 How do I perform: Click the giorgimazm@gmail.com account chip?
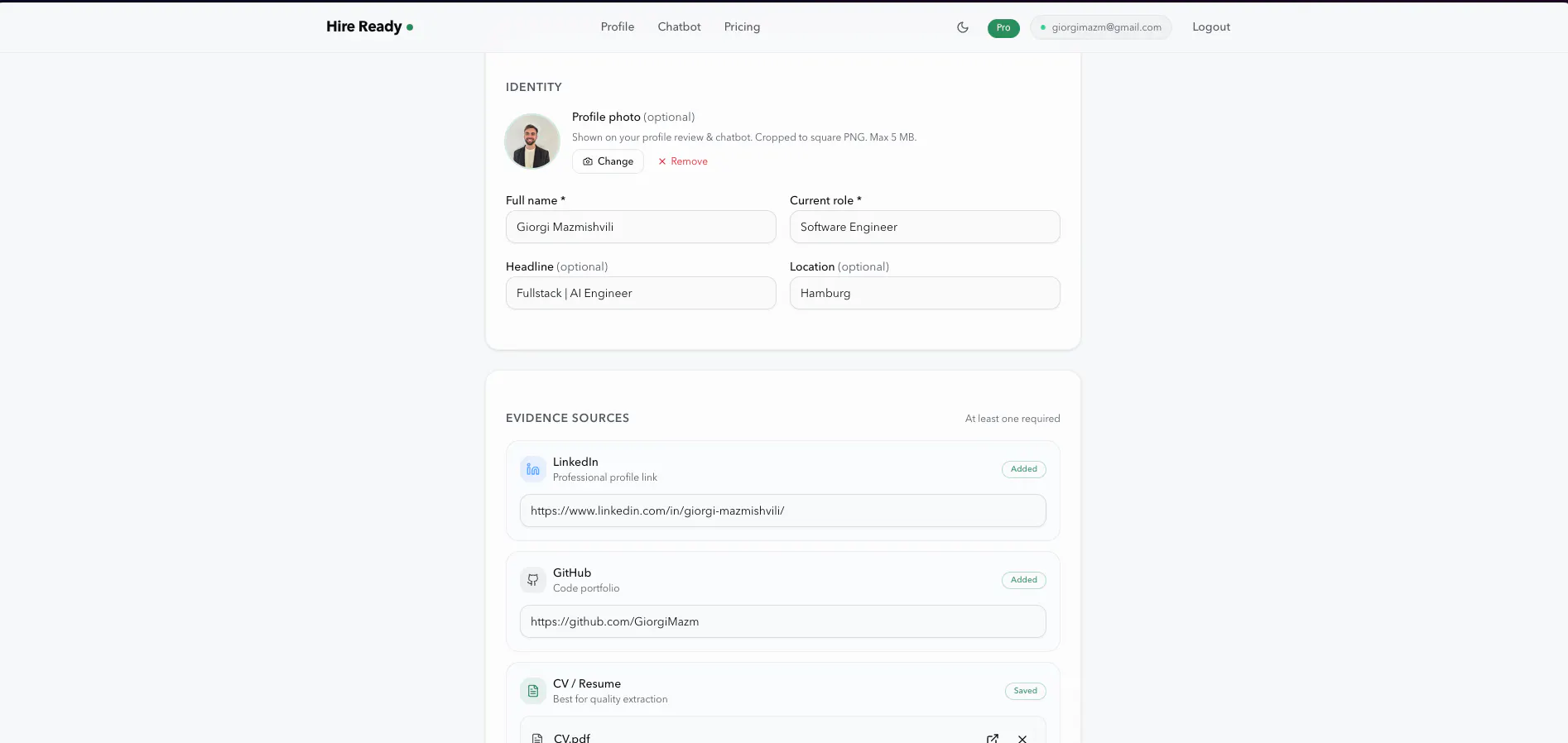(1101, 27)
